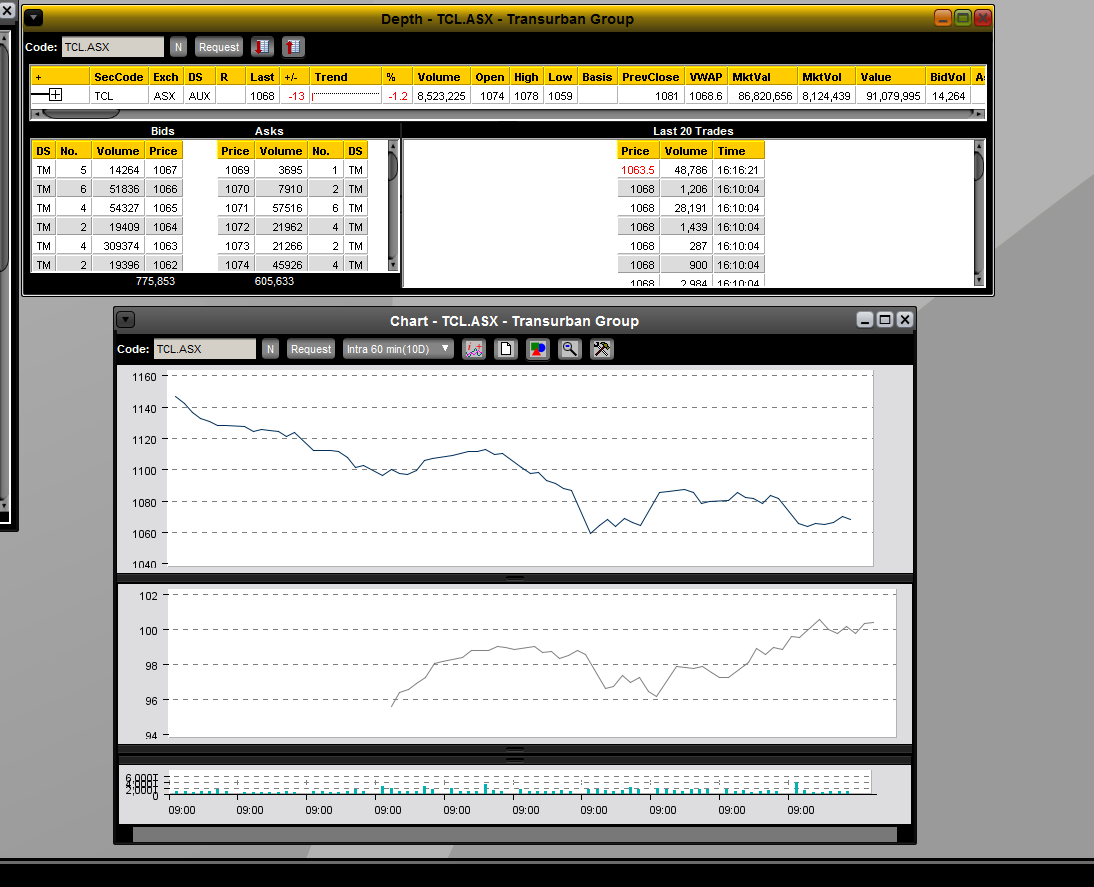This screenshot has width=1094, height=887.
Task: Click the bids/asks vertical scrollbar down arrow
Action: tap(393, 264)
